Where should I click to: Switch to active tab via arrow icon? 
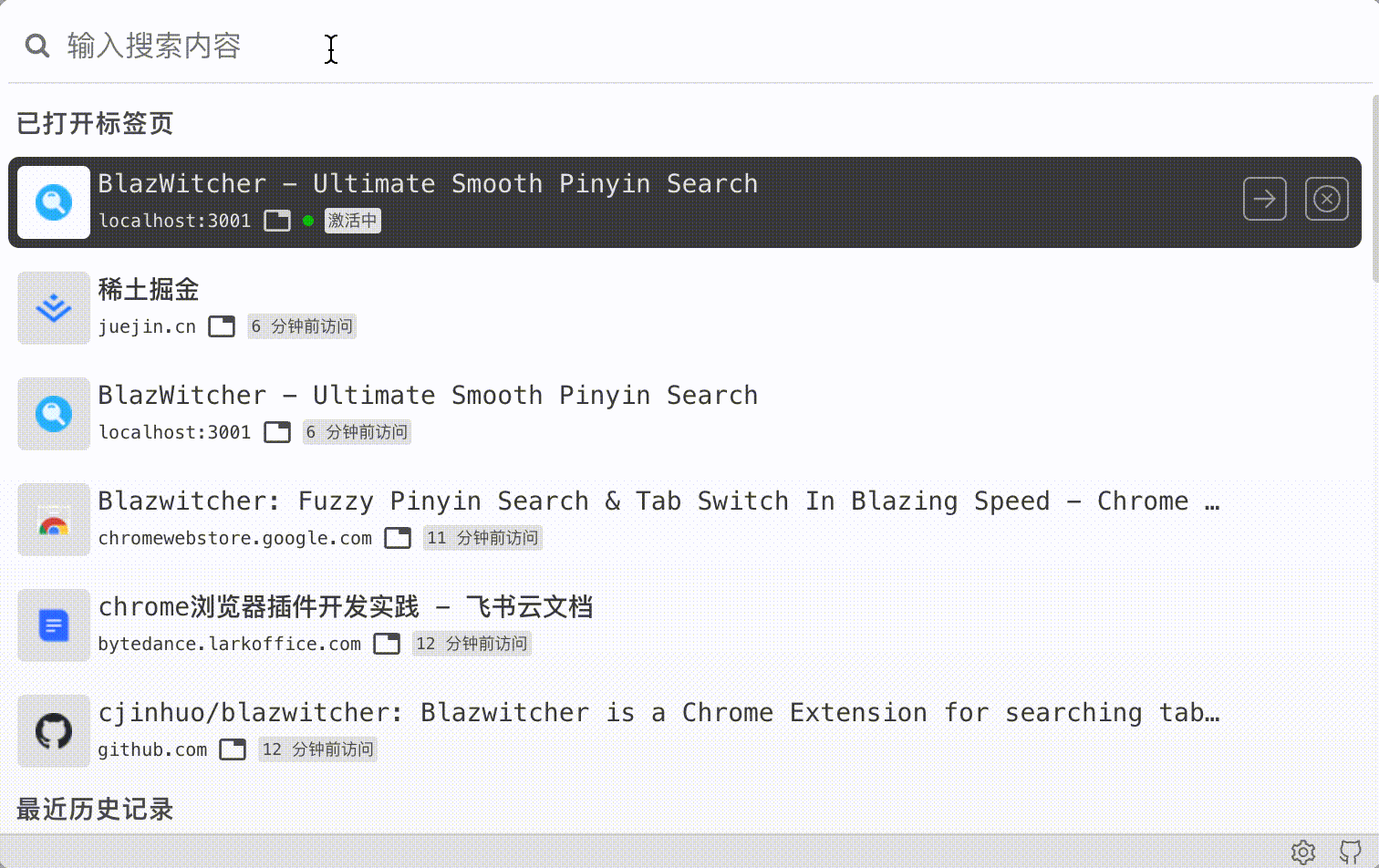[1265, 199]
